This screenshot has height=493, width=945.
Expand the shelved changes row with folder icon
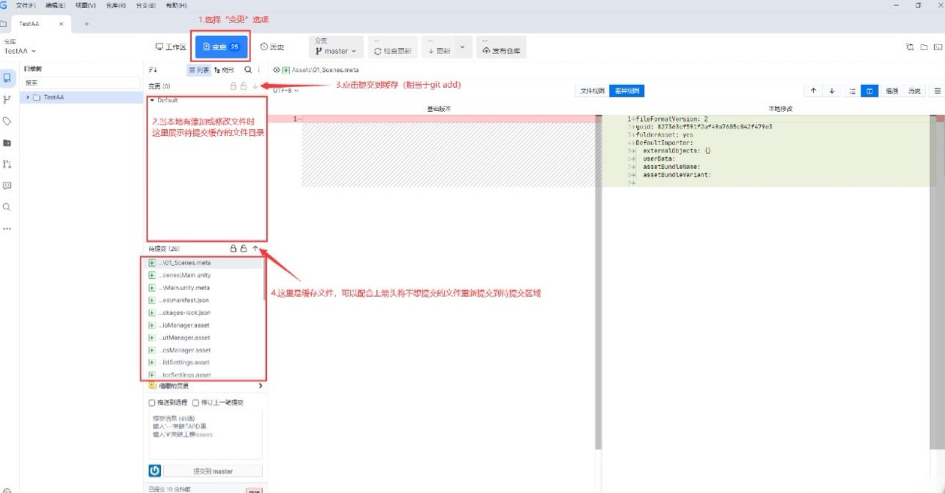point(206,386)
